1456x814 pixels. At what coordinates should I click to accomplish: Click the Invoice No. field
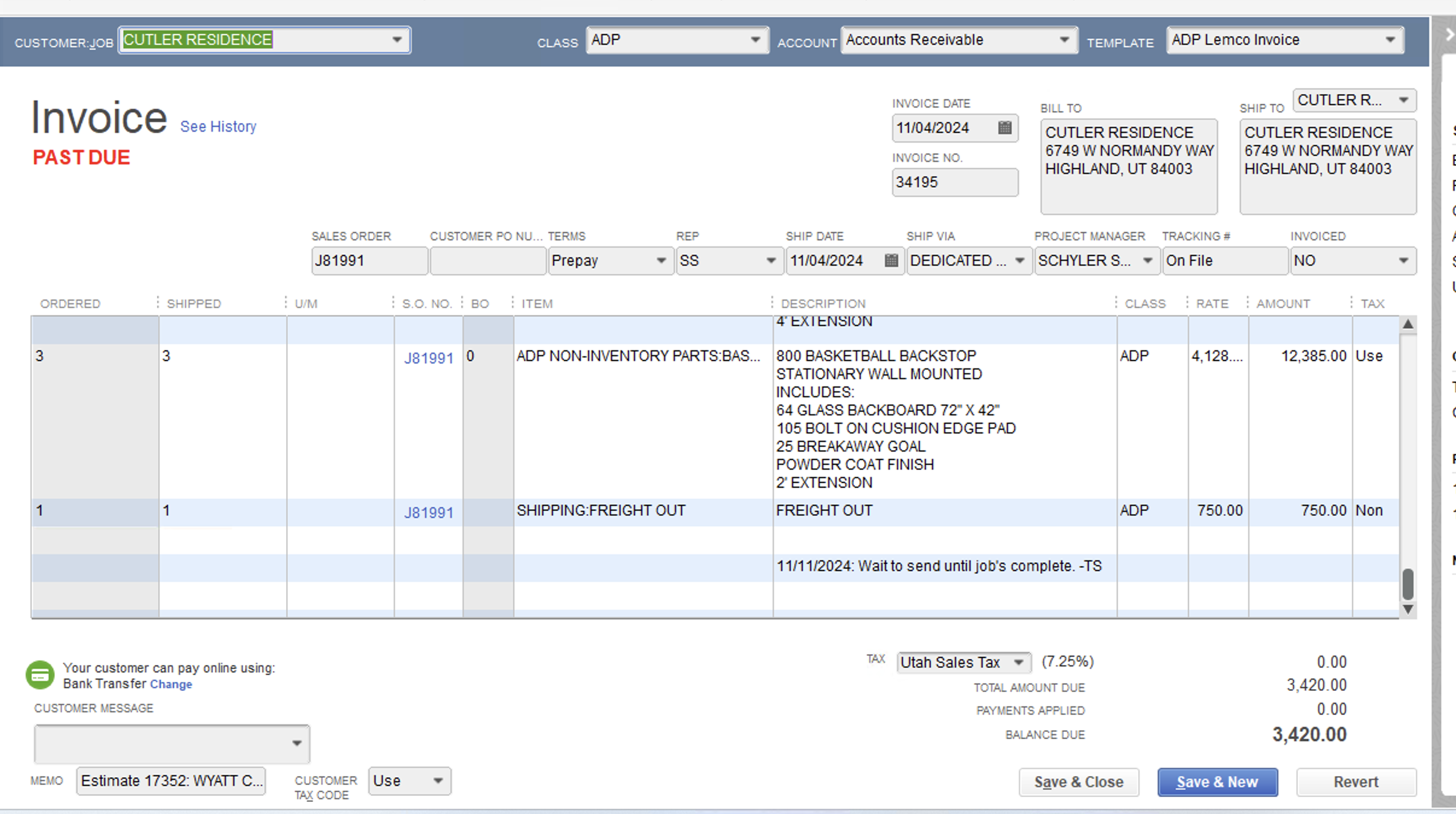(954, 182)
